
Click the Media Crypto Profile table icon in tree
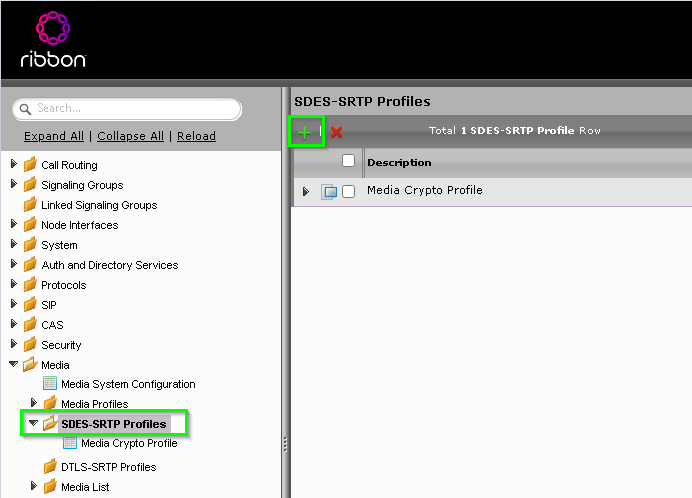click(x=70, y=442)
